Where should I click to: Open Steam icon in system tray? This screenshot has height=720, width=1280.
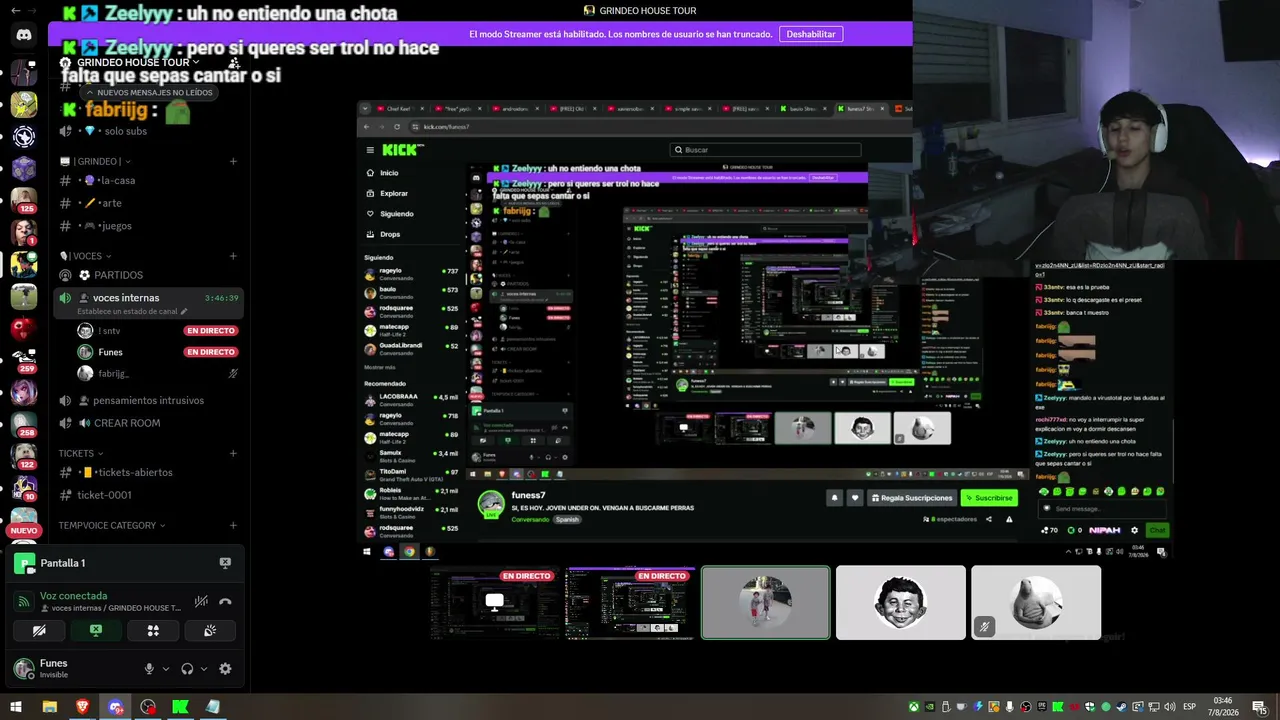(1120, 707)
